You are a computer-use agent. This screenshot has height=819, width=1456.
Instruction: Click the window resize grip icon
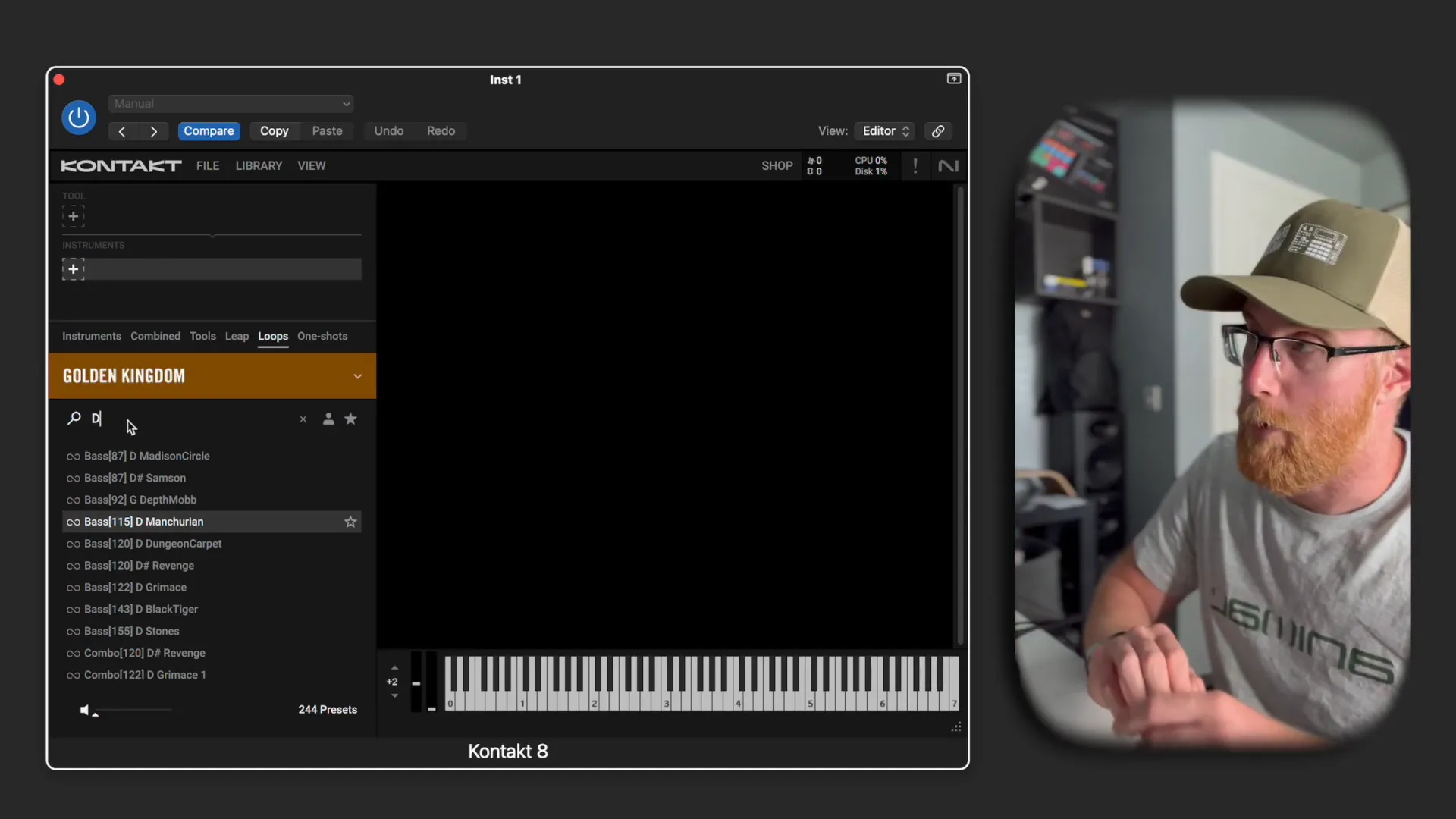click(956, 727)
